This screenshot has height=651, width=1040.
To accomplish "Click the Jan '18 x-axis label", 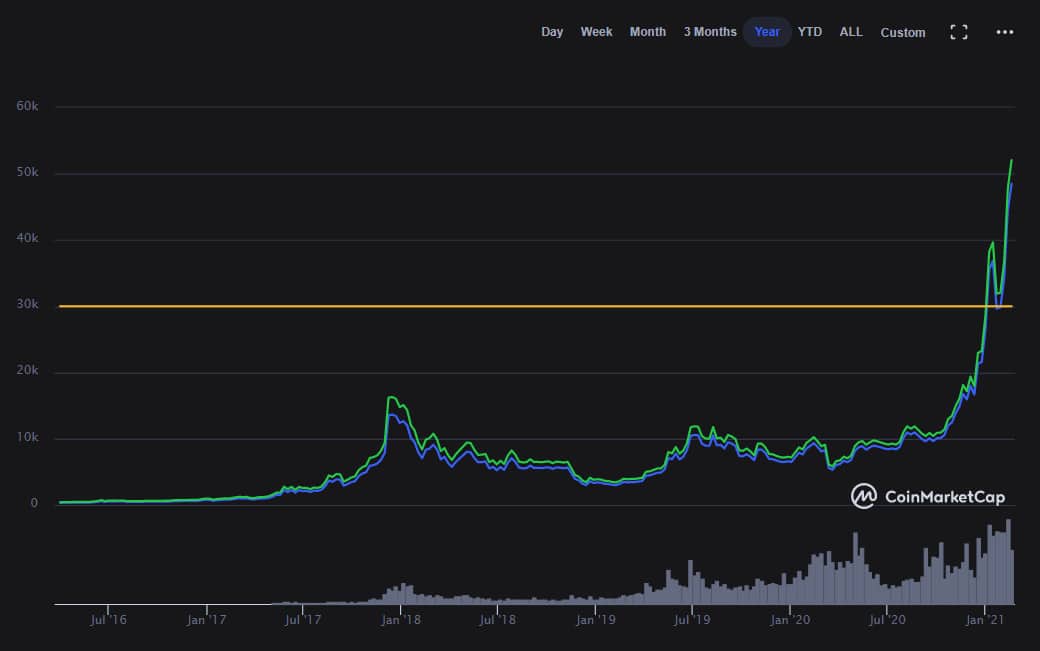I will tap(401, 620).
